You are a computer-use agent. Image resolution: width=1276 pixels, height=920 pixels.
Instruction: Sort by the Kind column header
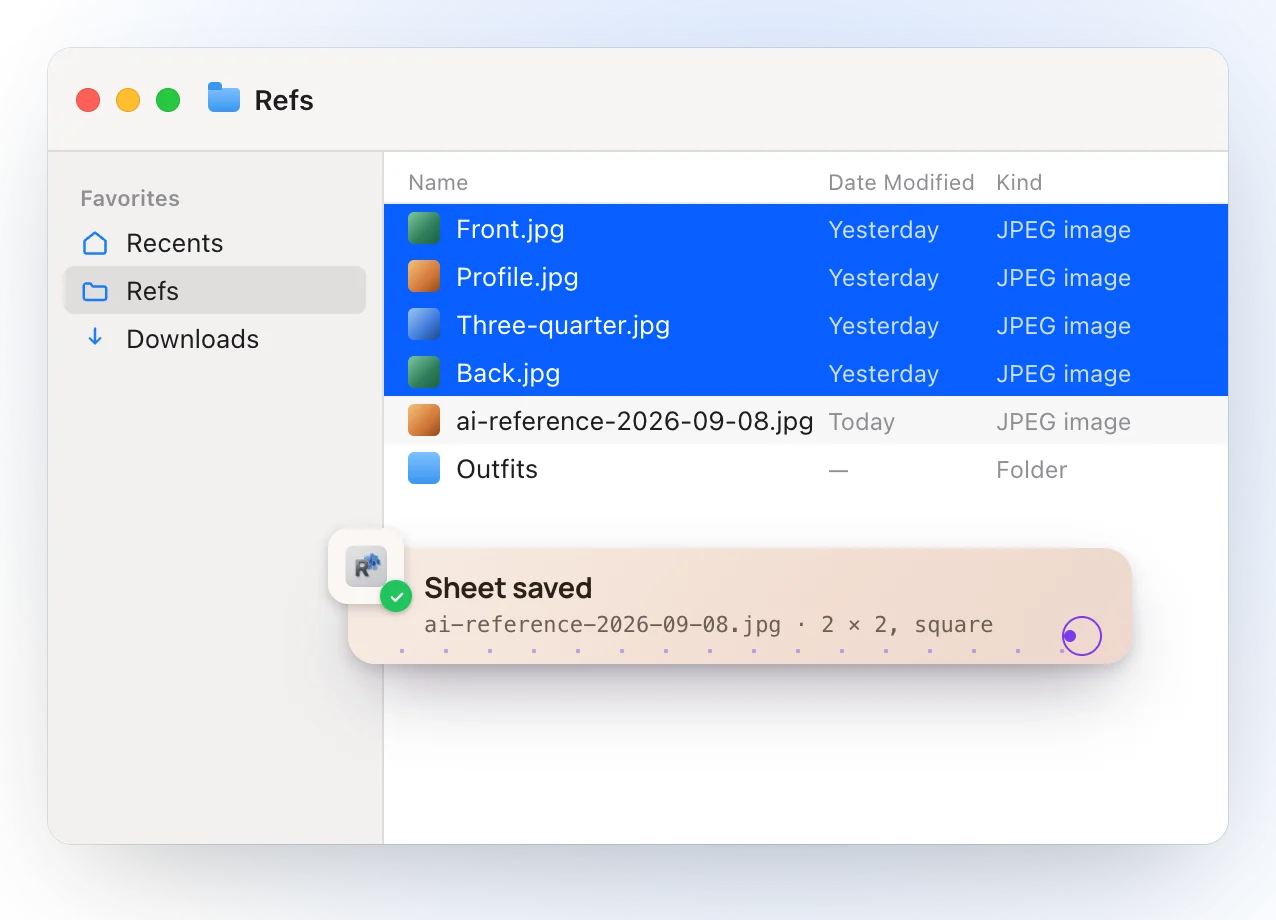(1019, 182)
